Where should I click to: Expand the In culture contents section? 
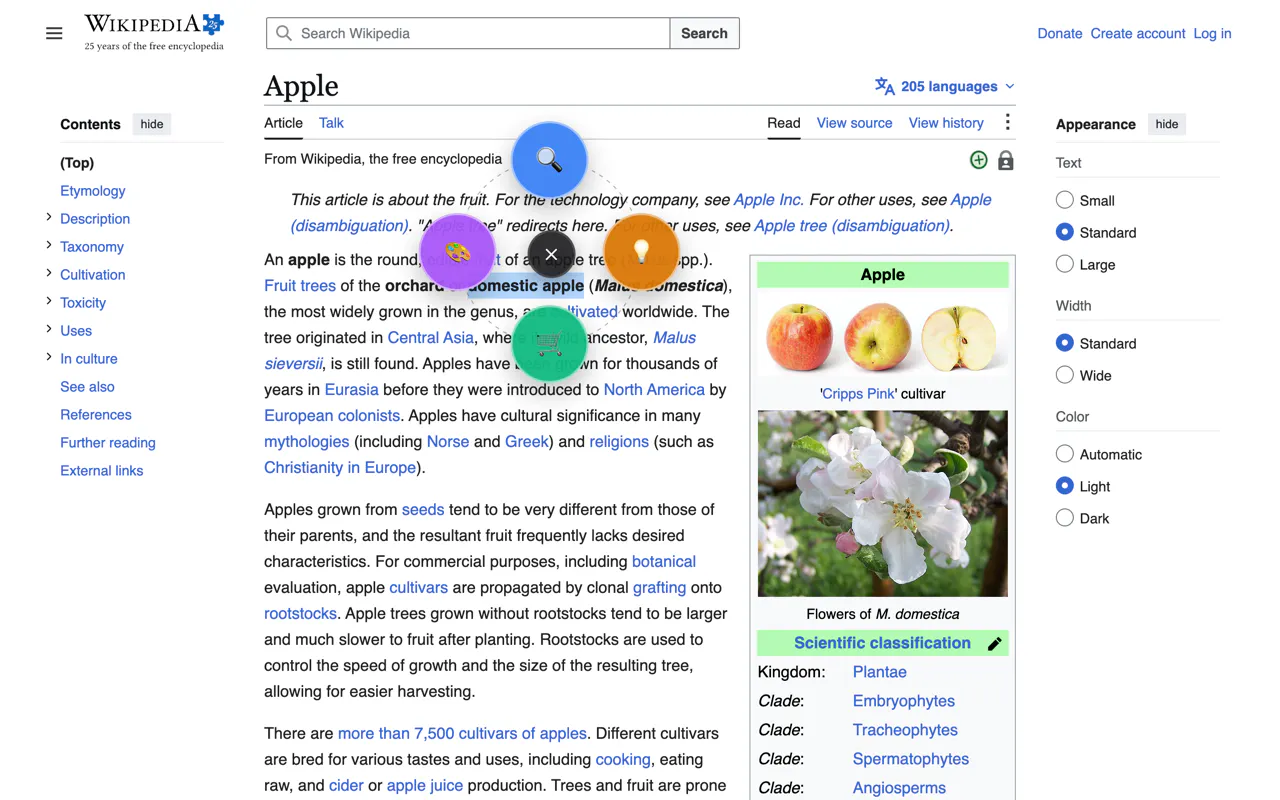point(49,357)
